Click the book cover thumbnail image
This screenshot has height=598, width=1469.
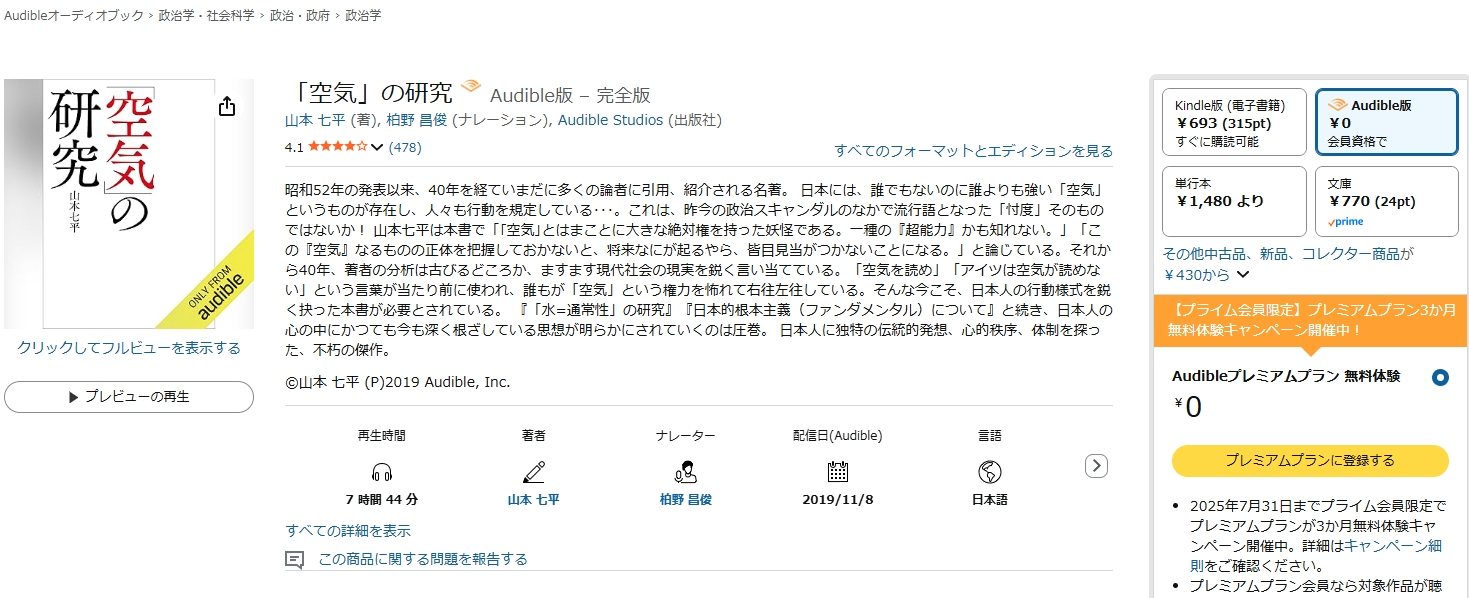pyautogui.click(x=129, y=204)
